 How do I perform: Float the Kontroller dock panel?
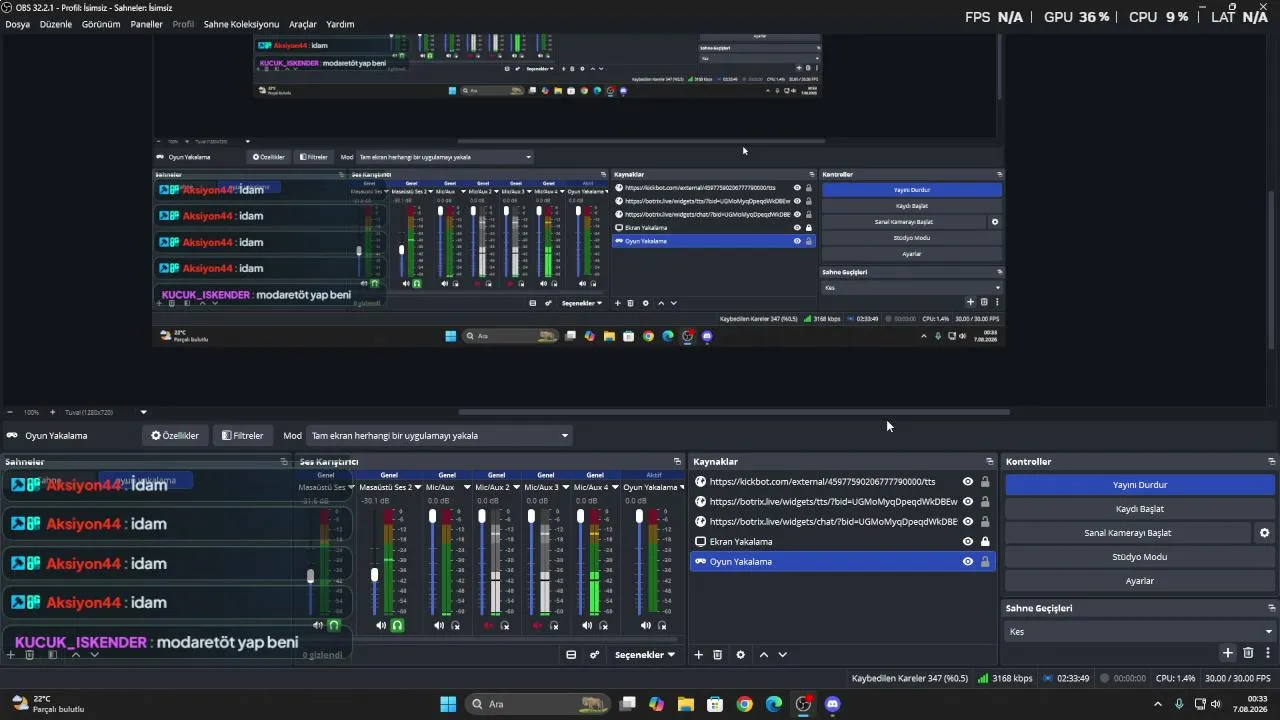pyautogui.click(x=1272, y=462)
